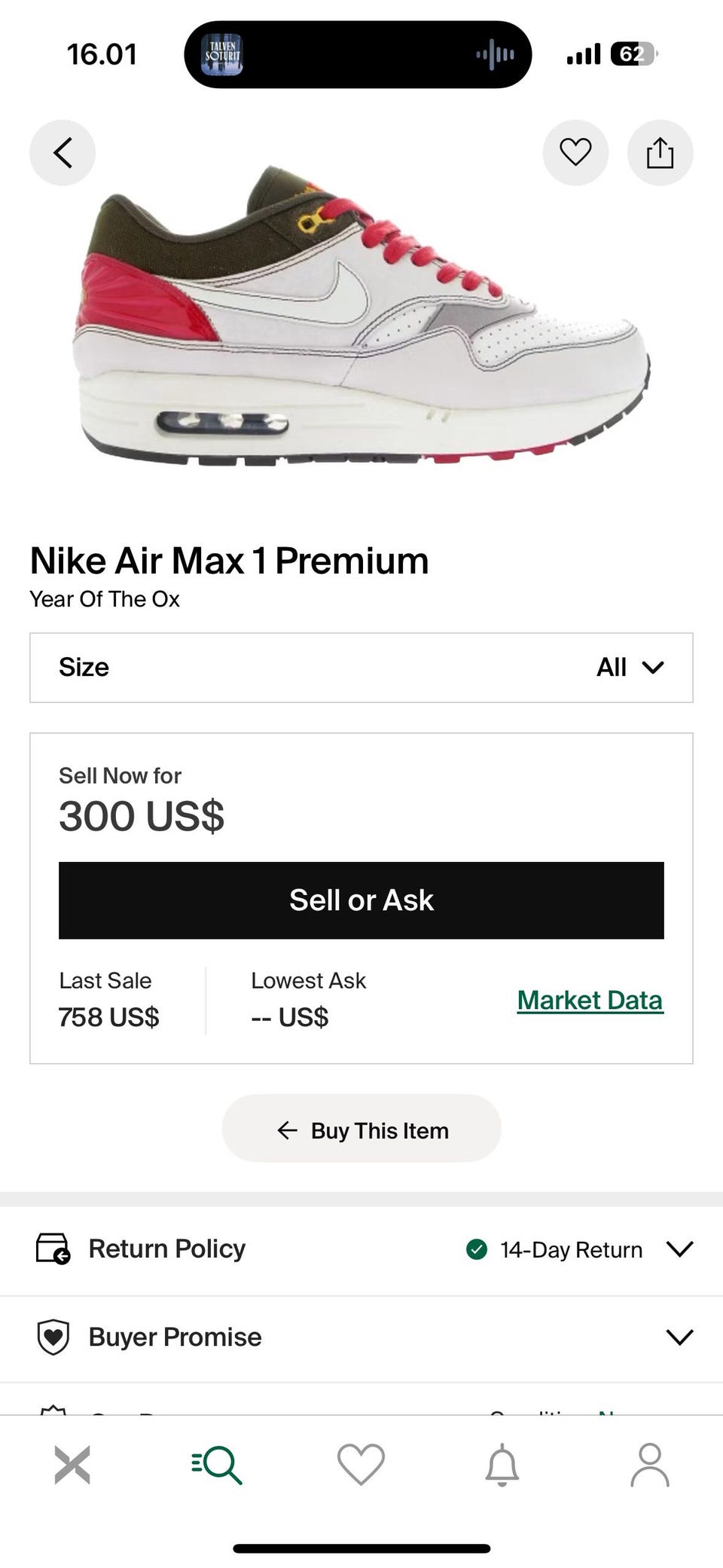Viewport: 723px width, 1568px height.
Task: Tap the back arrow button
Action: pos(63,153)
